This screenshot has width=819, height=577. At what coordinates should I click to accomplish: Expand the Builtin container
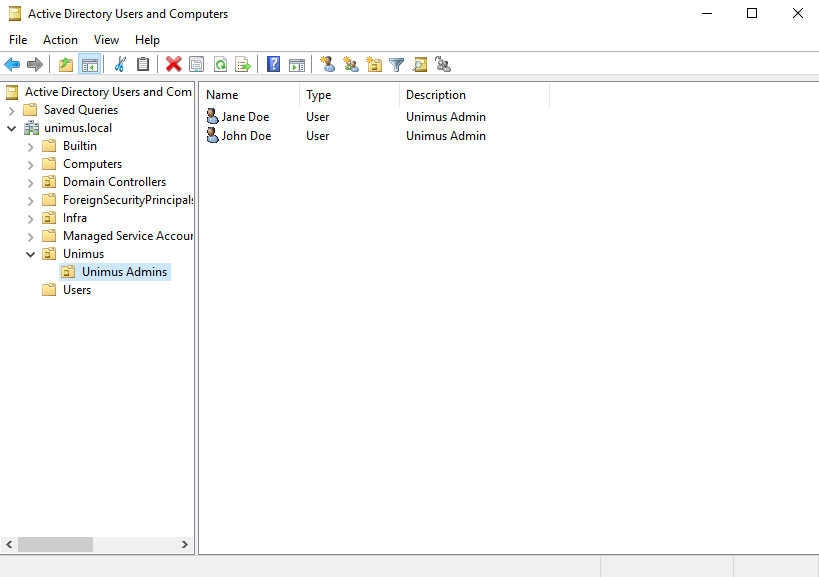29,145
